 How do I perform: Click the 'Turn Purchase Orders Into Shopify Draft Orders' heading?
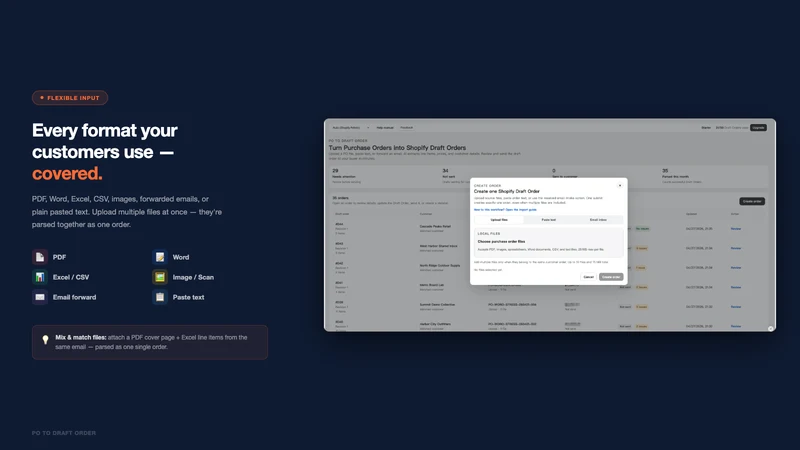397,148
